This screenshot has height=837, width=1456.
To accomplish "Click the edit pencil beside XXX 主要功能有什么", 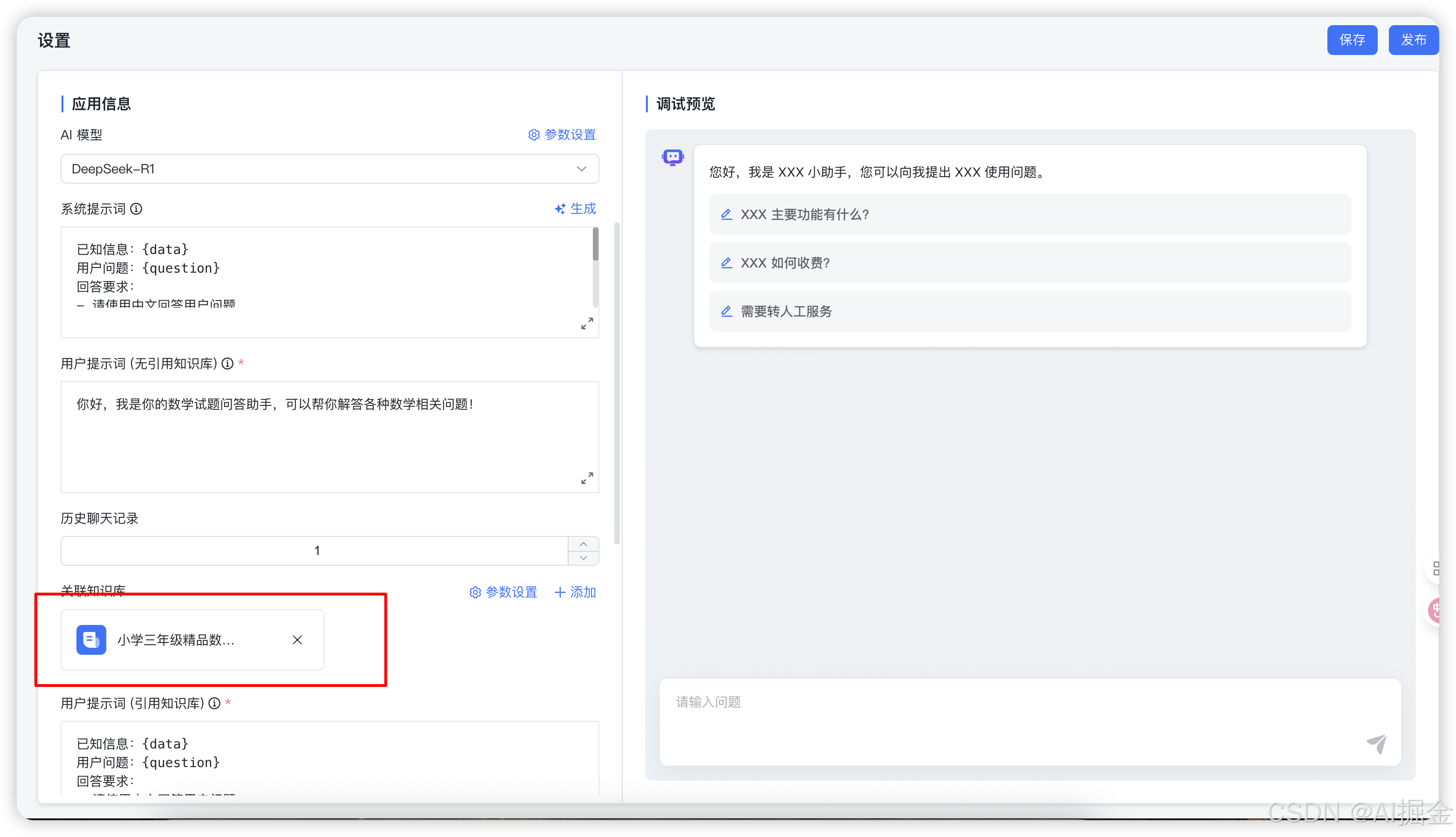I will 726,214.
